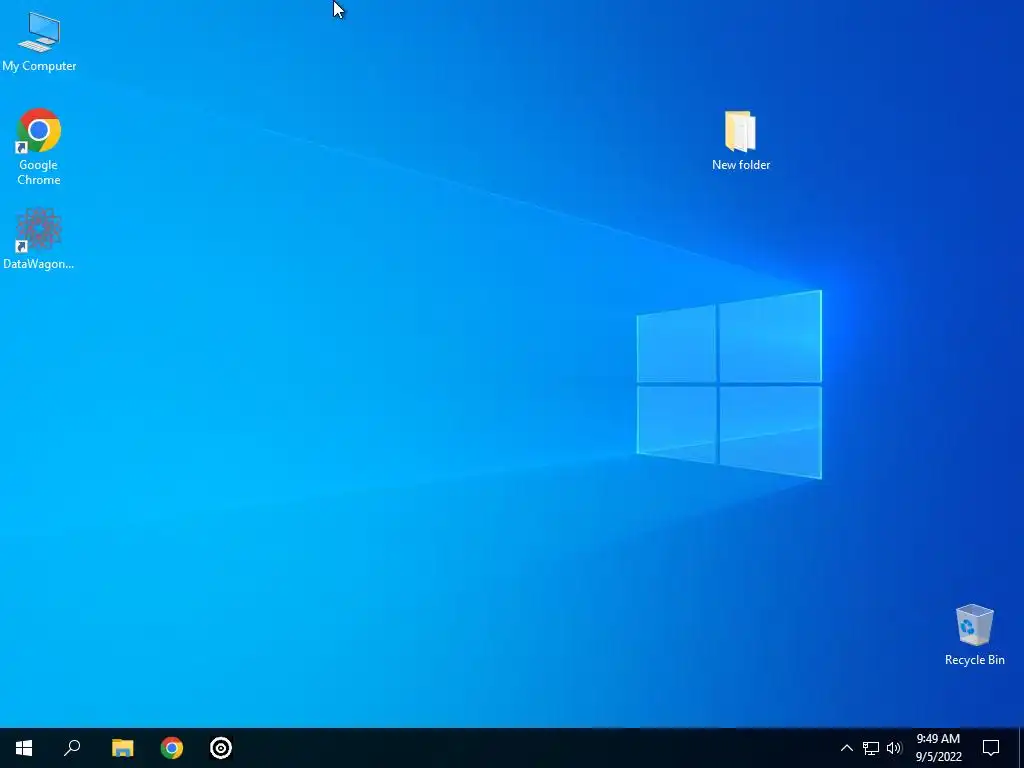The height and width of the screenshot is (768, 1024).
Task: Click the 'Recycle Bin' label text
Action: coord(974,660)
